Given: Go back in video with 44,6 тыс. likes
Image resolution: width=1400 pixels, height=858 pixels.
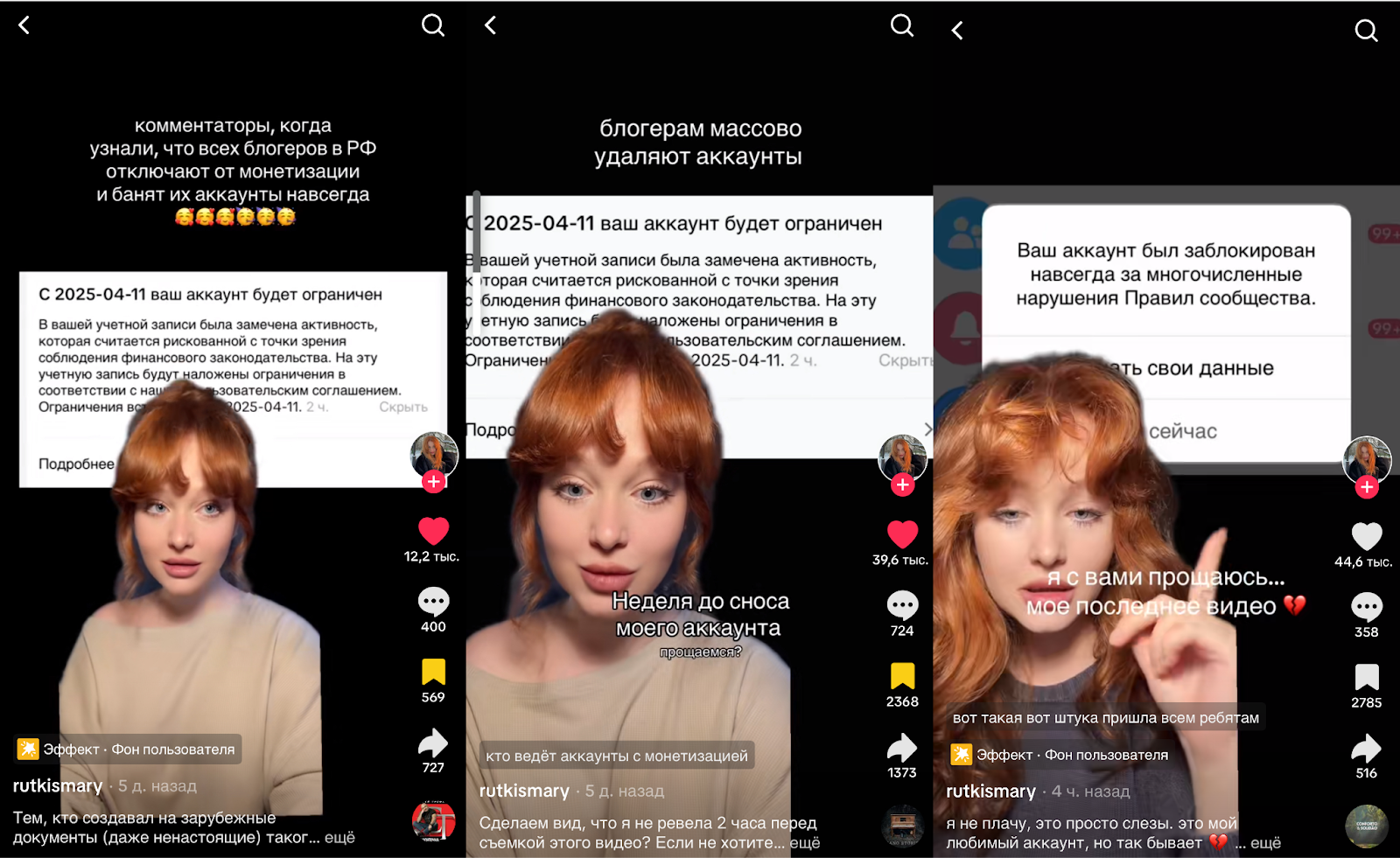Looking at the screenshot, I should tap(957, 31).
